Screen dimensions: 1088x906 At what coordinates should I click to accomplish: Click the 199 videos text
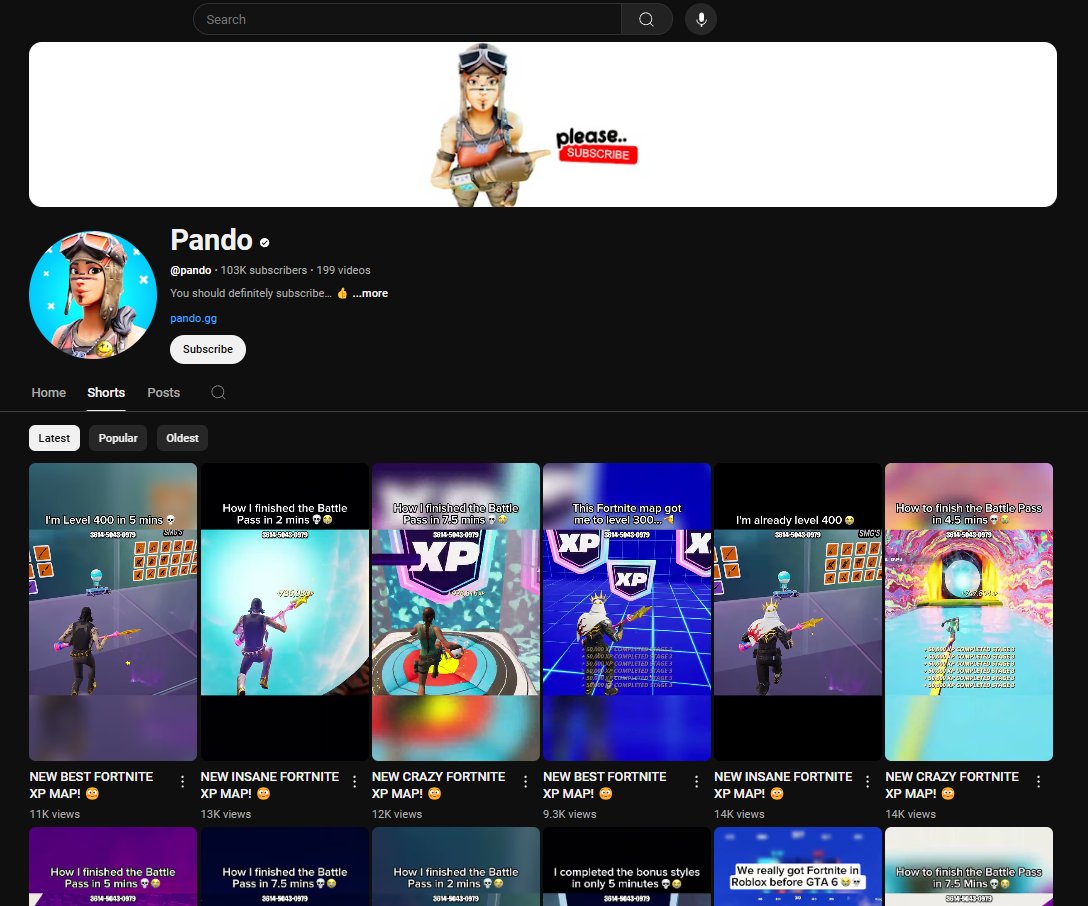(343, 271)
